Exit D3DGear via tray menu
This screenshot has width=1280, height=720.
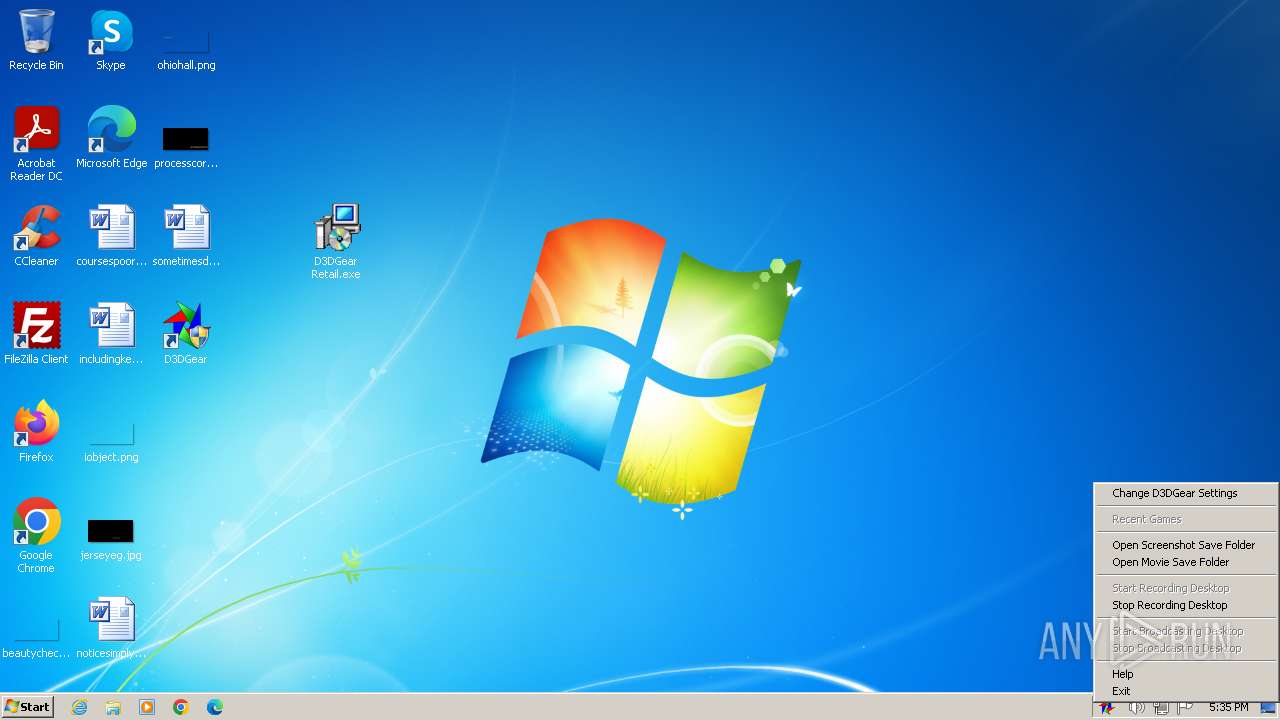[x=1185, y=691]
